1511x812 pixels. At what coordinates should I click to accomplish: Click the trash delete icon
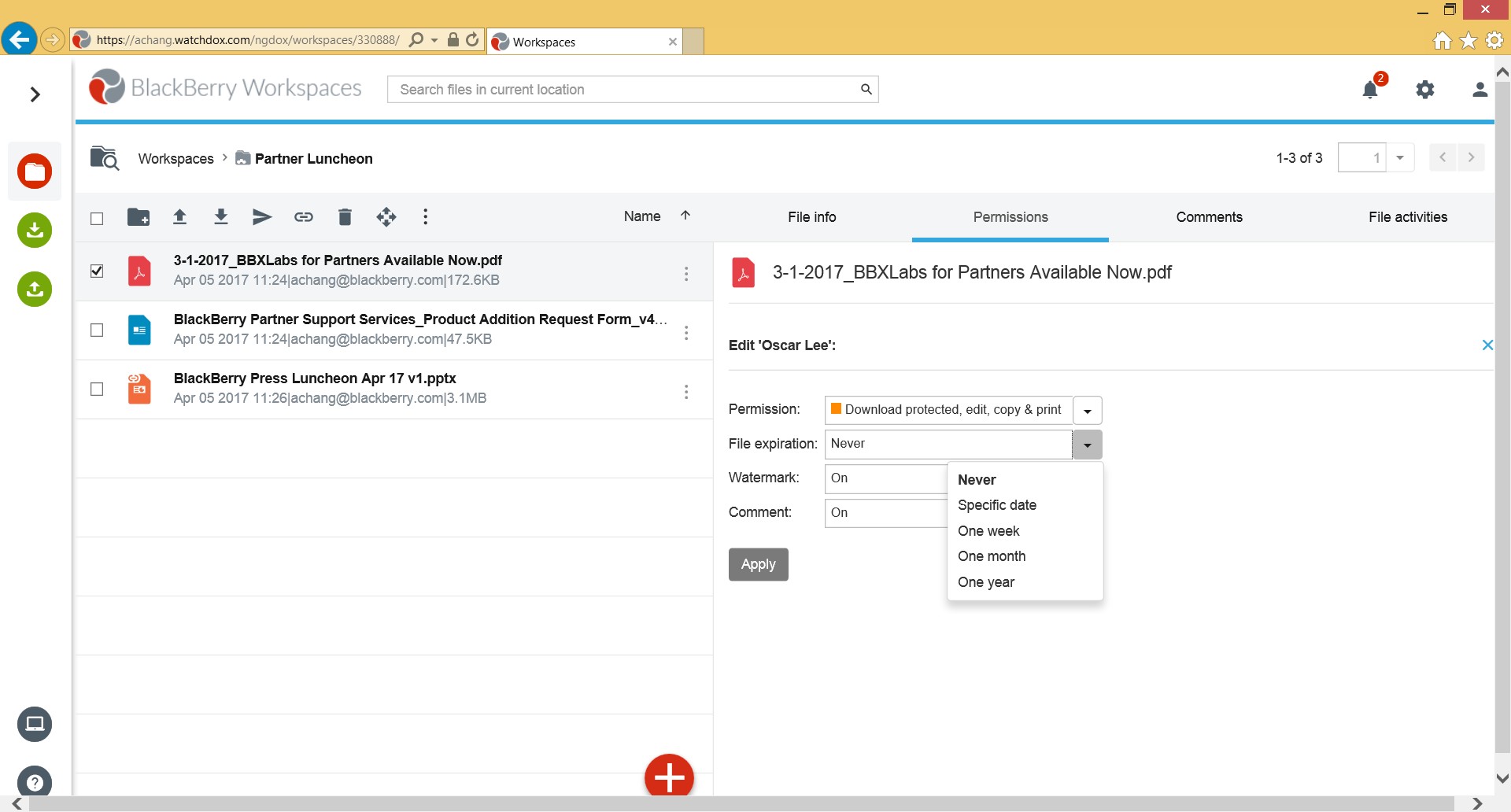(x=345, y=217)
